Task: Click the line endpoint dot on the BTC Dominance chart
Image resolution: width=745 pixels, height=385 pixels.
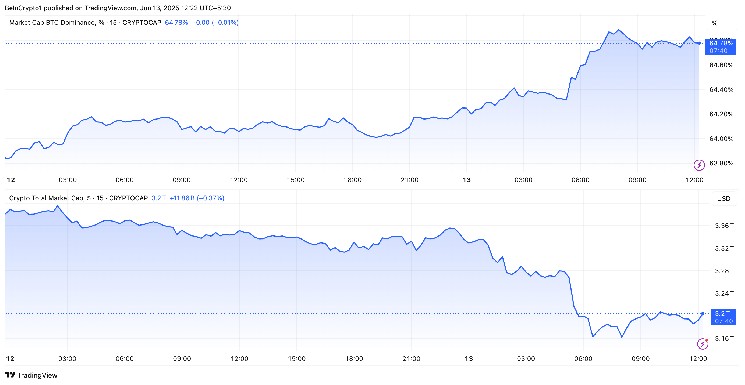Action: pyautogui.click(x=700, y=43)
